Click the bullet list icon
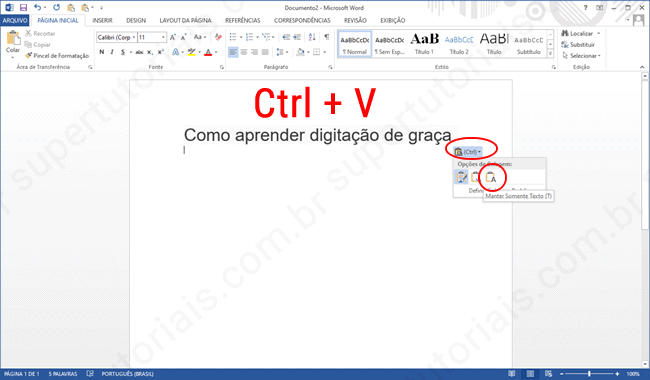This screenshot has height=380, width=650. pyautogui.click(x=233, y=37)
